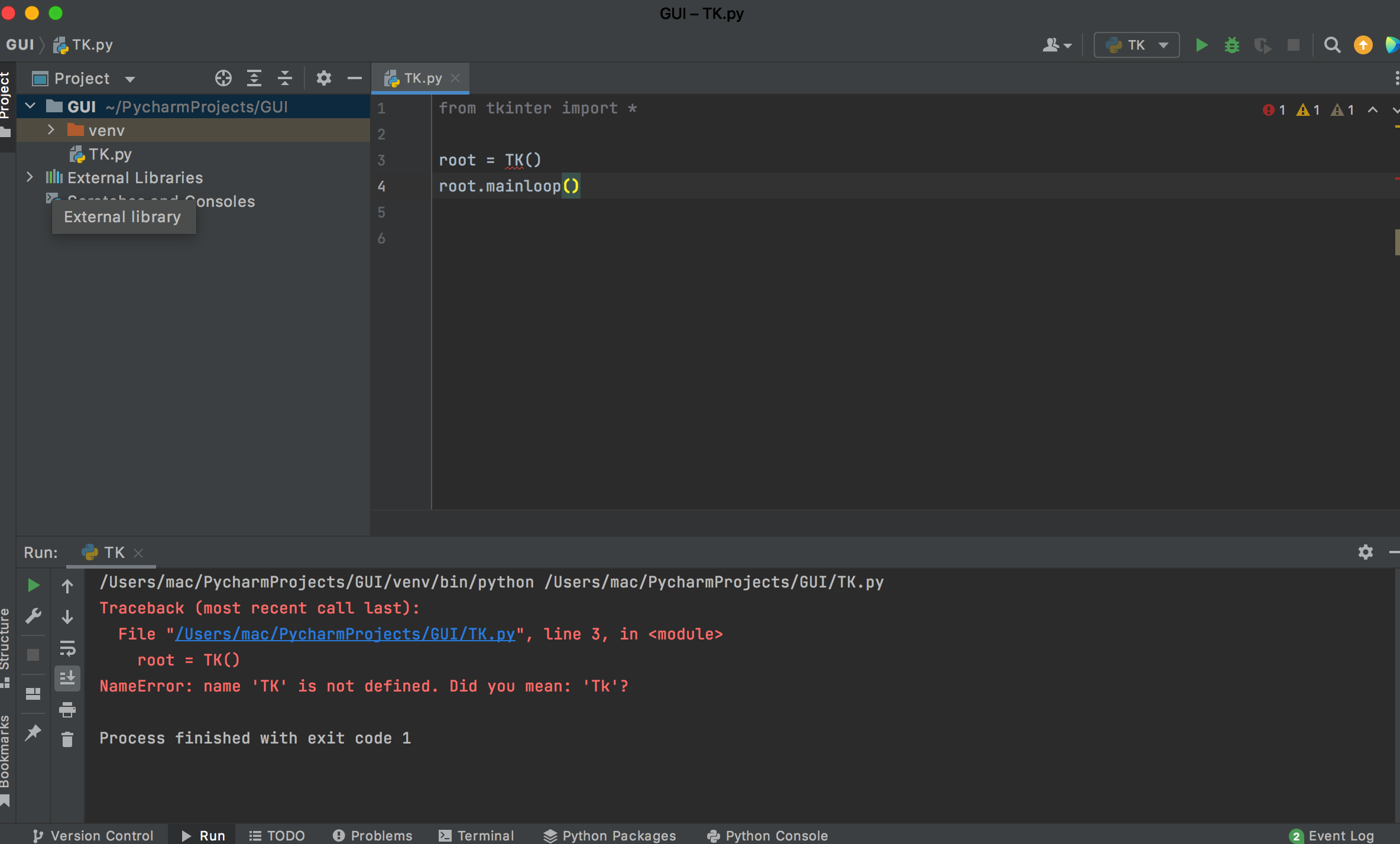Collapse all icon in Project toolbar
Image resolution: width=1400 pixels, height=844 pixels.
point(284,78)
